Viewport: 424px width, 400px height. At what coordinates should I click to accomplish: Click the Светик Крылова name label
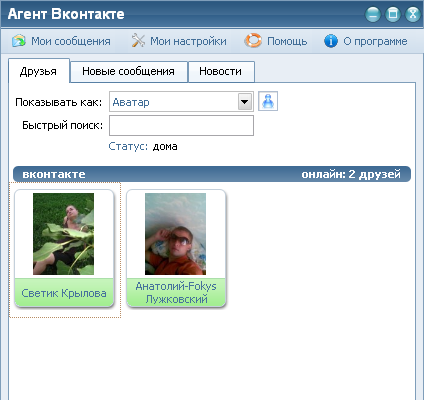tap(64, 293)
